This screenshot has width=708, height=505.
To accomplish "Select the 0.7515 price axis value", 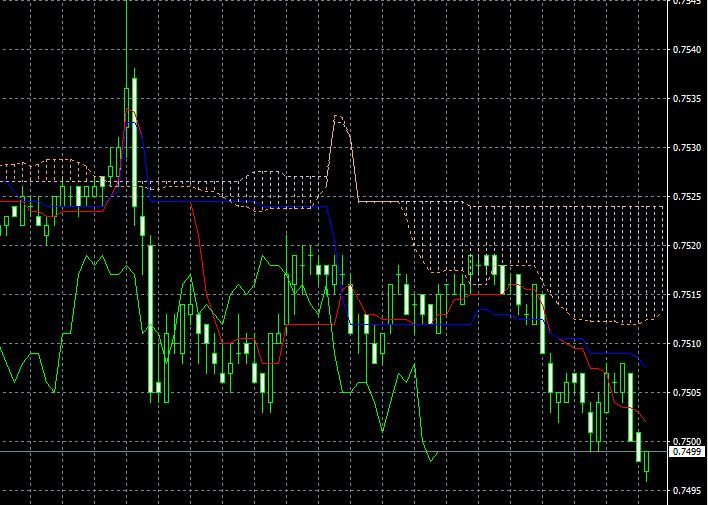I will (687, 295).
